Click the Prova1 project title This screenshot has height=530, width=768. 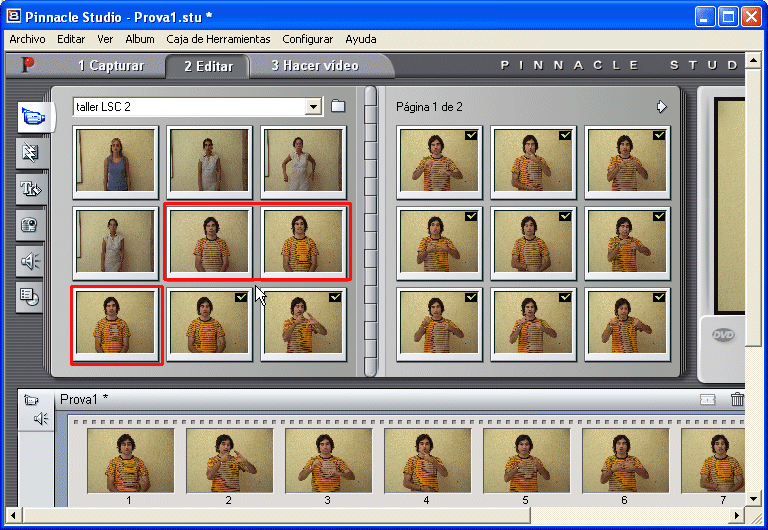[84, 399]
